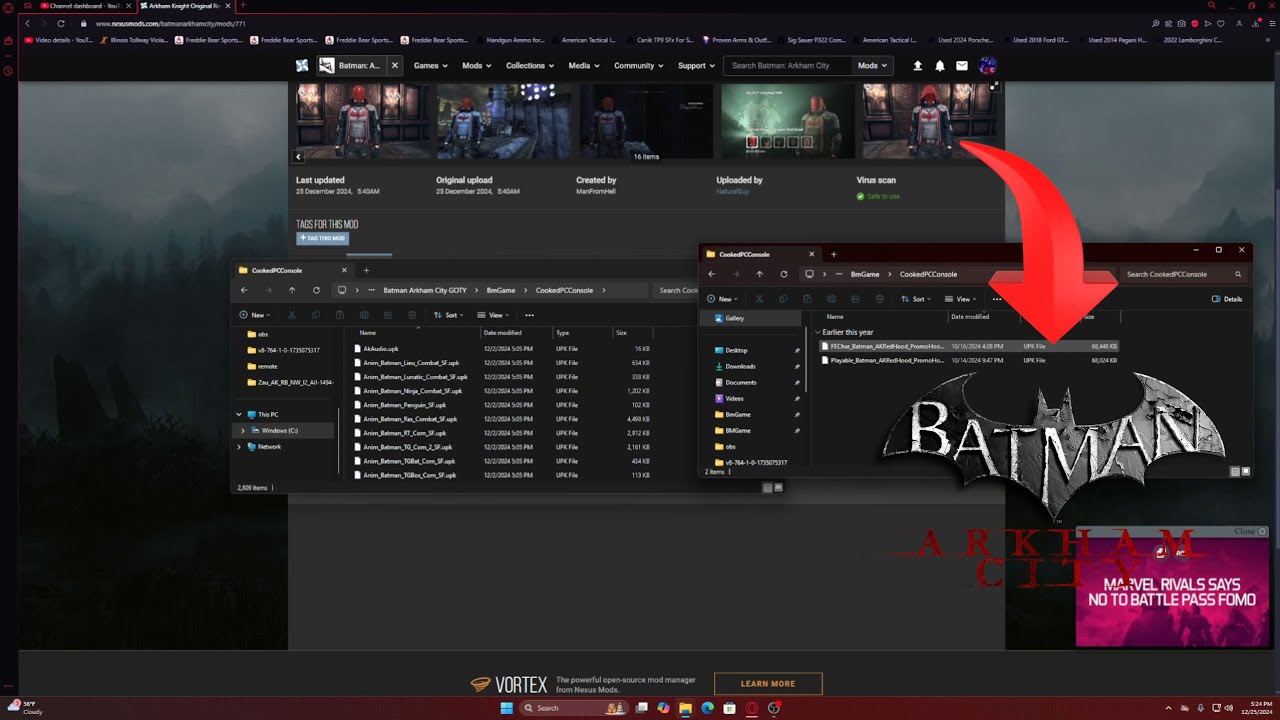Screen dimensions: 1280x720
Task: Open Sort dropdown in left Explorer
Action: point(451,315)
